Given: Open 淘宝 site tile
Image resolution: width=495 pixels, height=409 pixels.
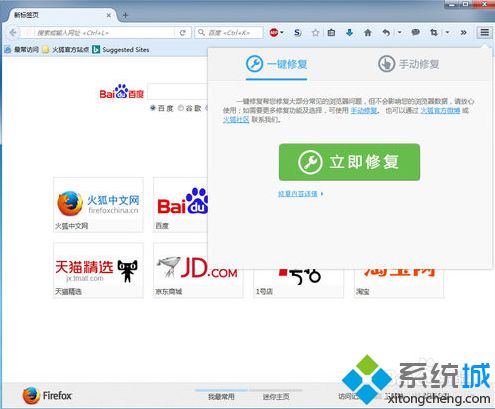Looking at the screenshot, I should (x=399, y=283).
